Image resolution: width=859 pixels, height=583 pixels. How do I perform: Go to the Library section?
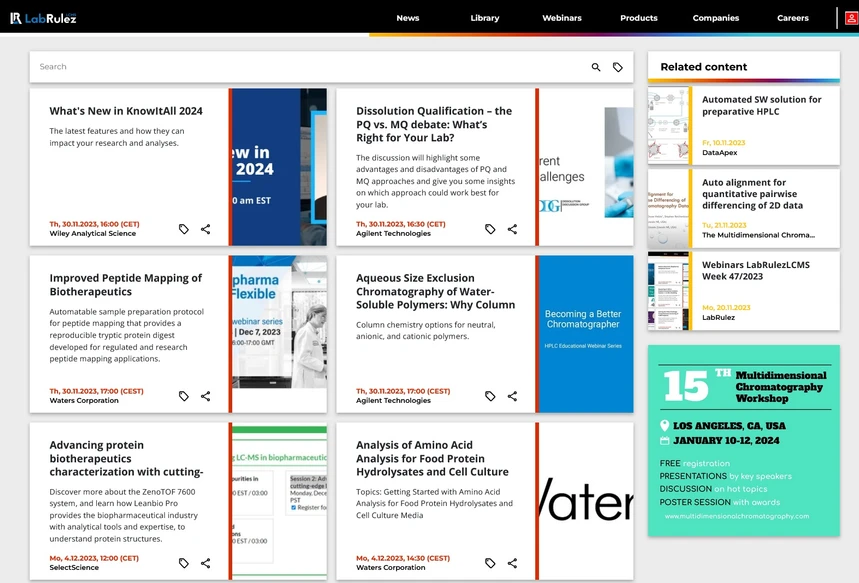click(485, 18)
